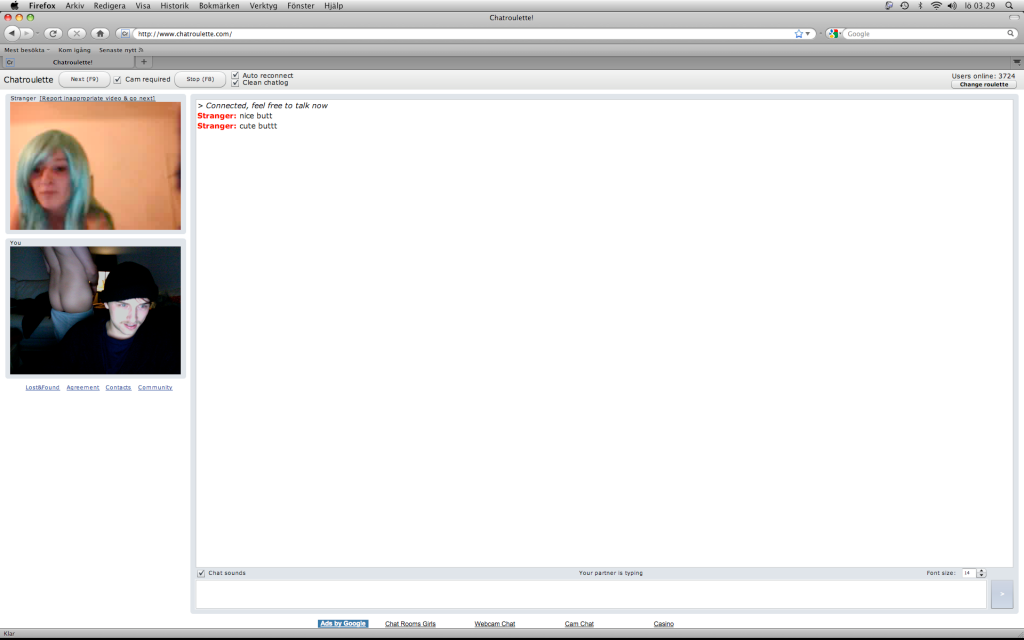Open the Webcam Chat ad link
This screenshot has width=1024, height=640.
pos(494,624)
